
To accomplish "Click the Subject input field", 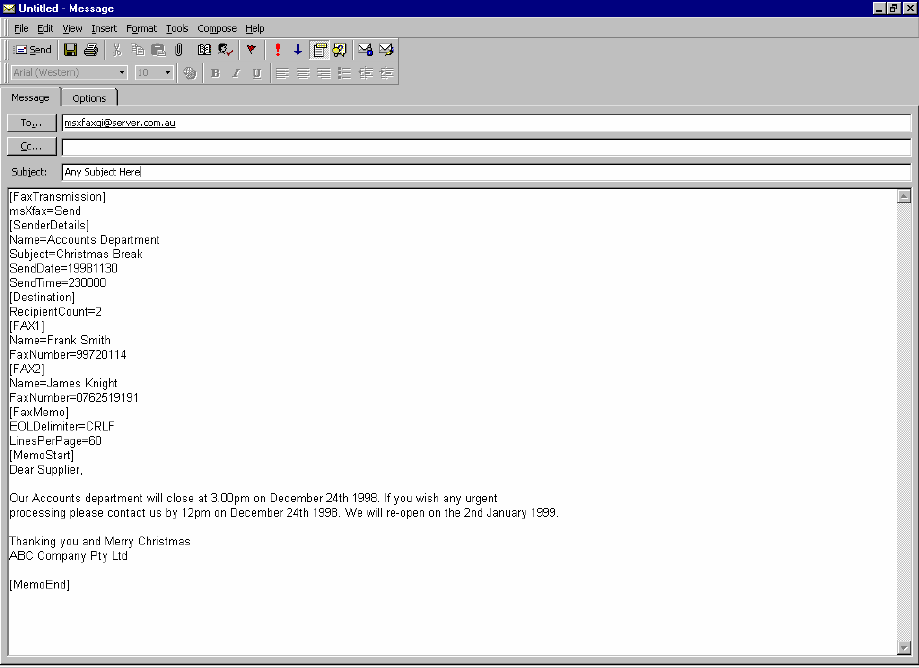I will [486, 172].
